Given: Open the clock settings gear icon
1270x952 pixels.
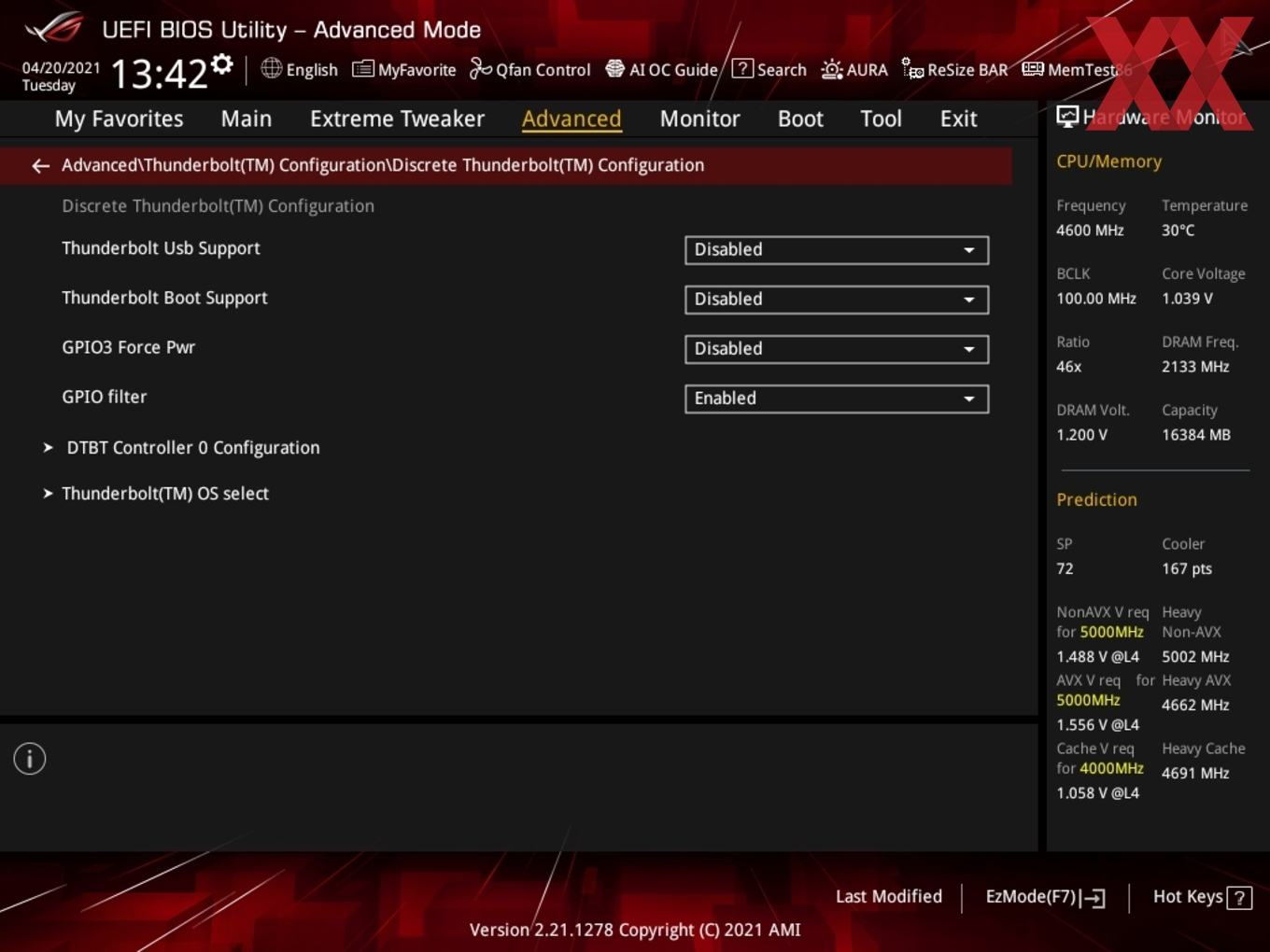Looking at the screenshot, I should (221, 63).
